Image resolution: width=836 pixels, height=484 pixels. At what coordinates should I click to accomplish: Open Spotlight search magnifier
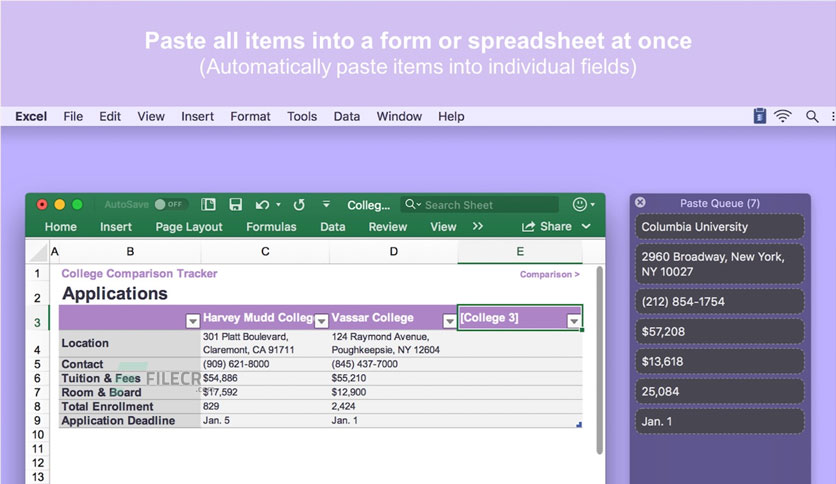click(x=812, y=116)
